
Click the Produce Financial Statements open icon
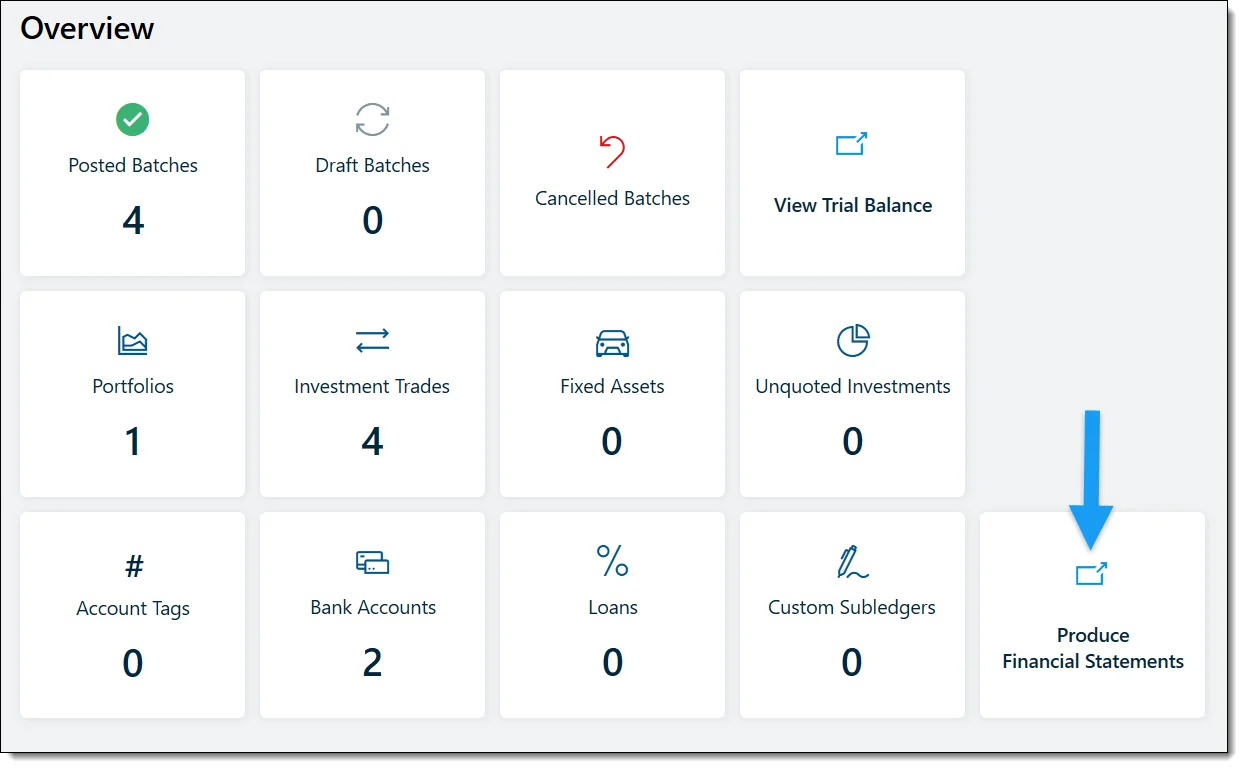[x=1091, y=574]
